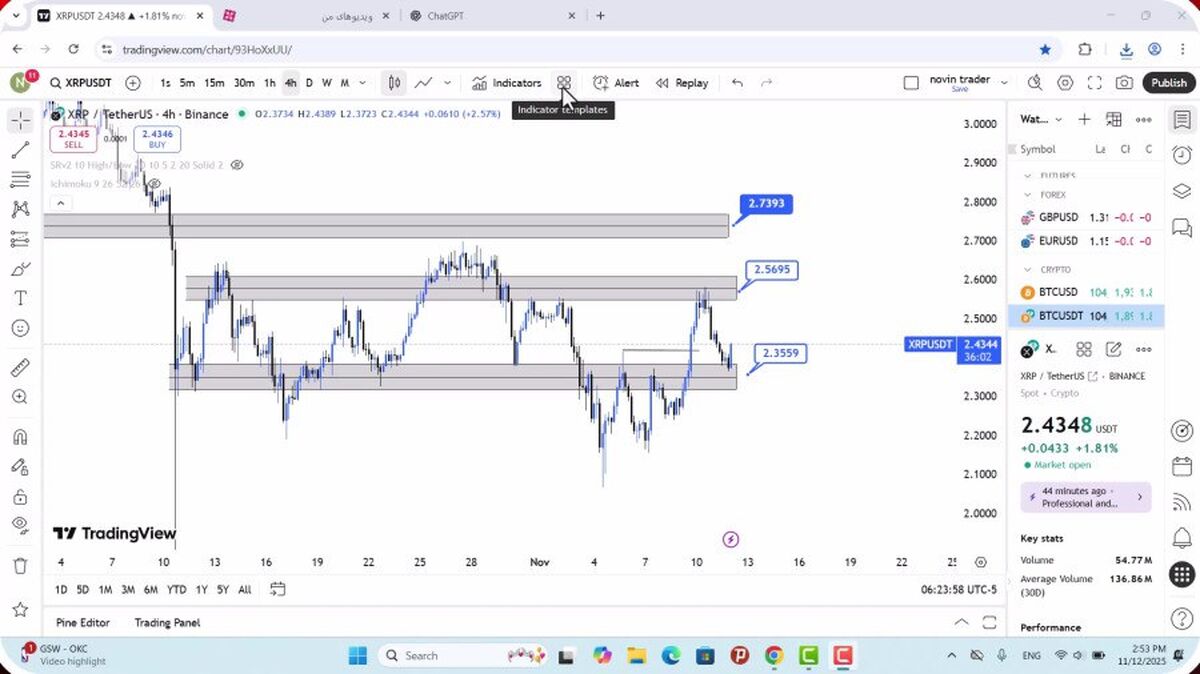Viewport: 1200px width, 674px height.
Task: Open Google Chrome from the taskbar
Action: pos(774,656)
